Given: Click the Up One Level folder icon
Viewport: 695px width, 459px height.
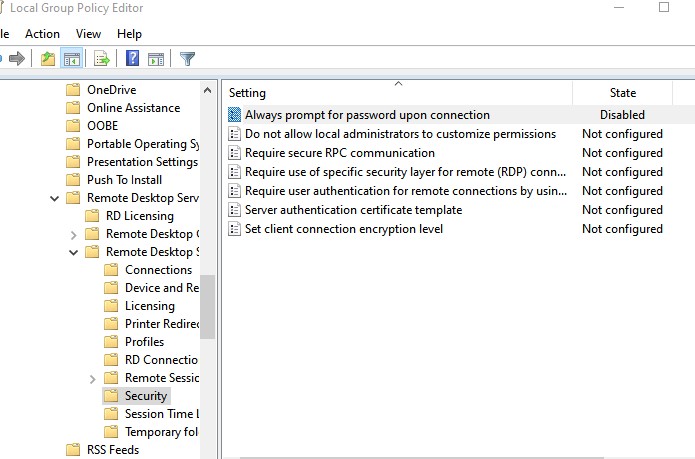Looking at the screenshot, I should [48, 59].
